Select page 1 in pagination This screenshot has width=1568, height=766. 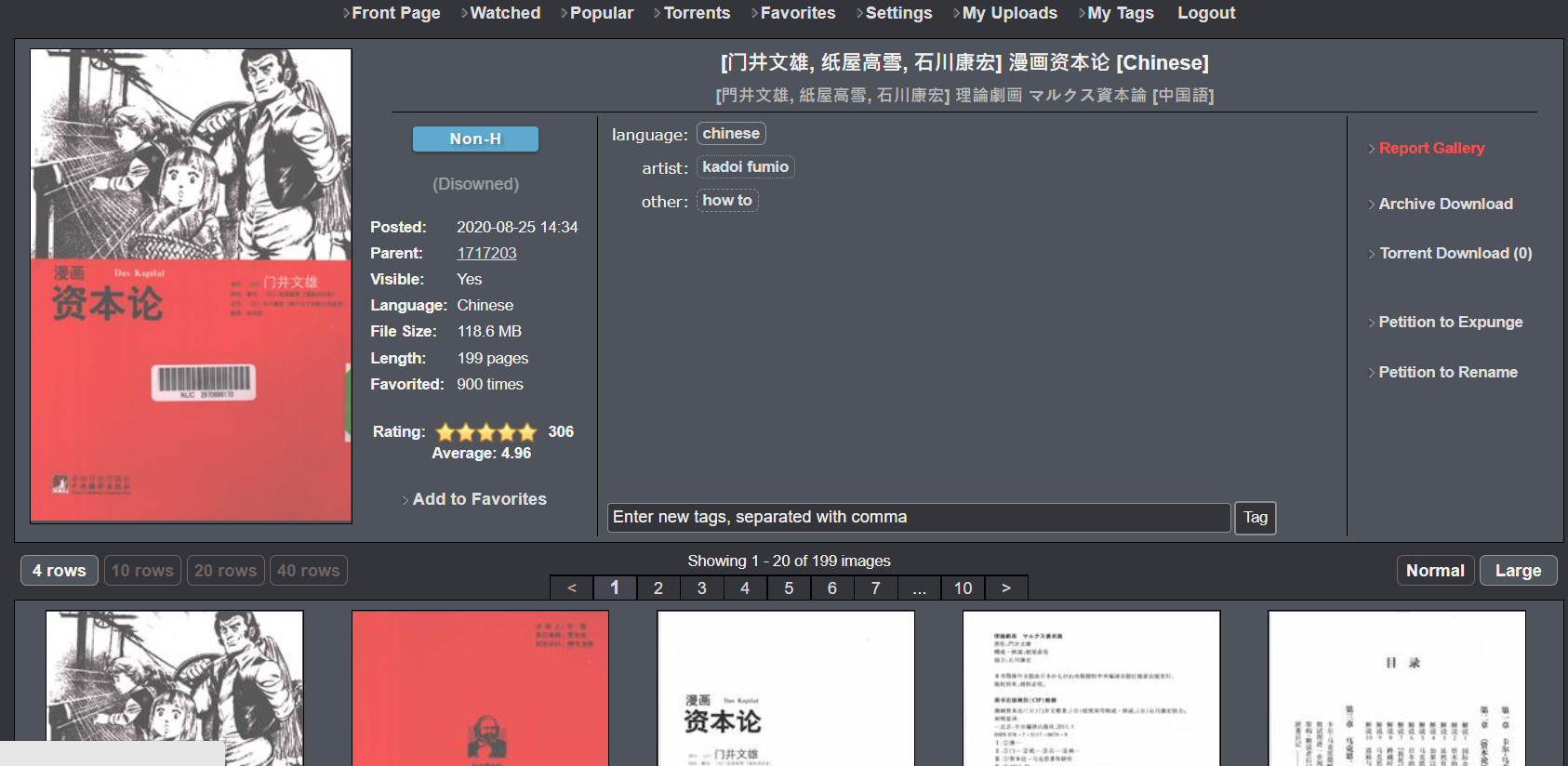coord(615,588)
